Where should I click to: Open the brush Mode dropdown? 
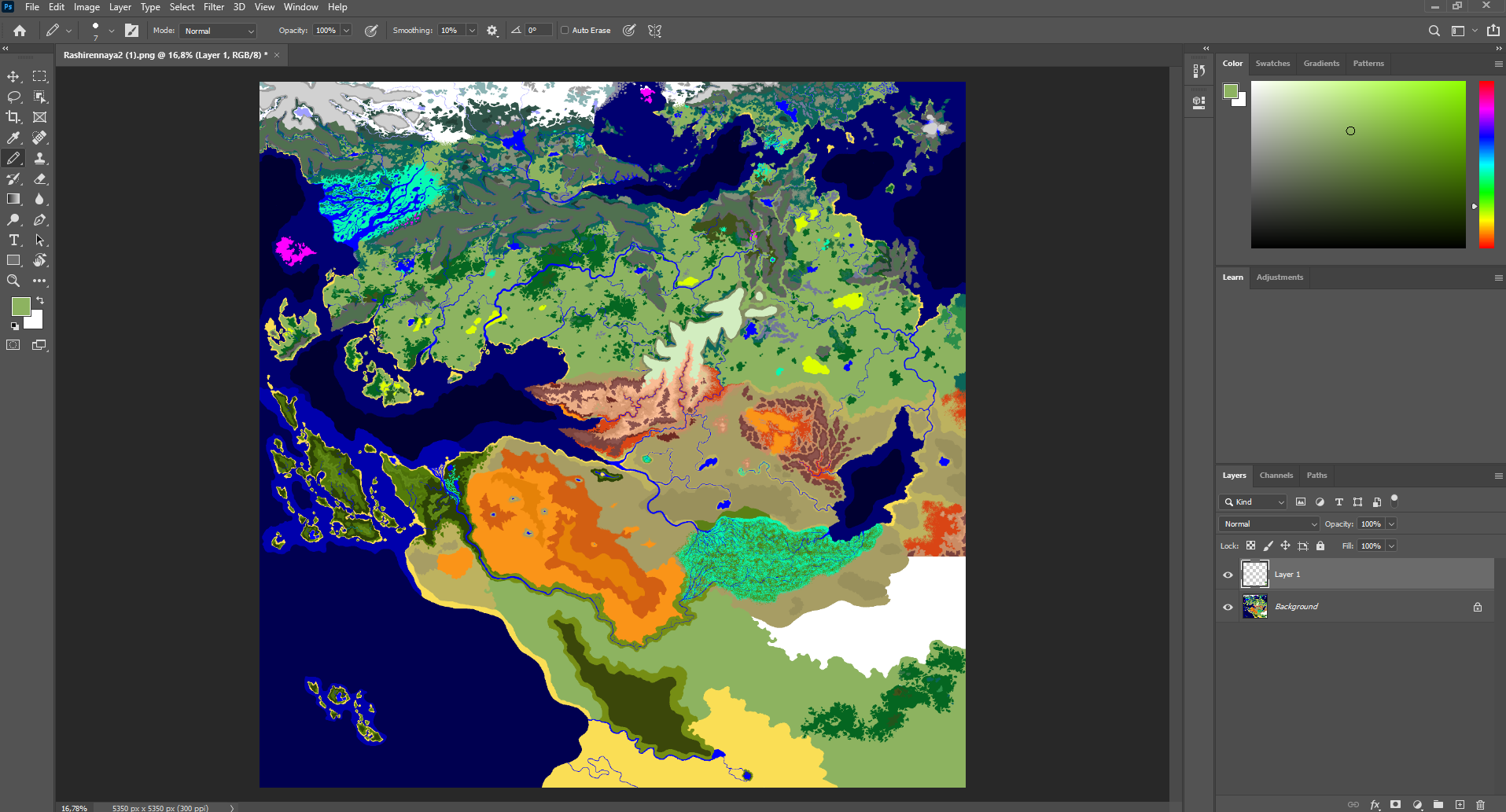[219, 31]
